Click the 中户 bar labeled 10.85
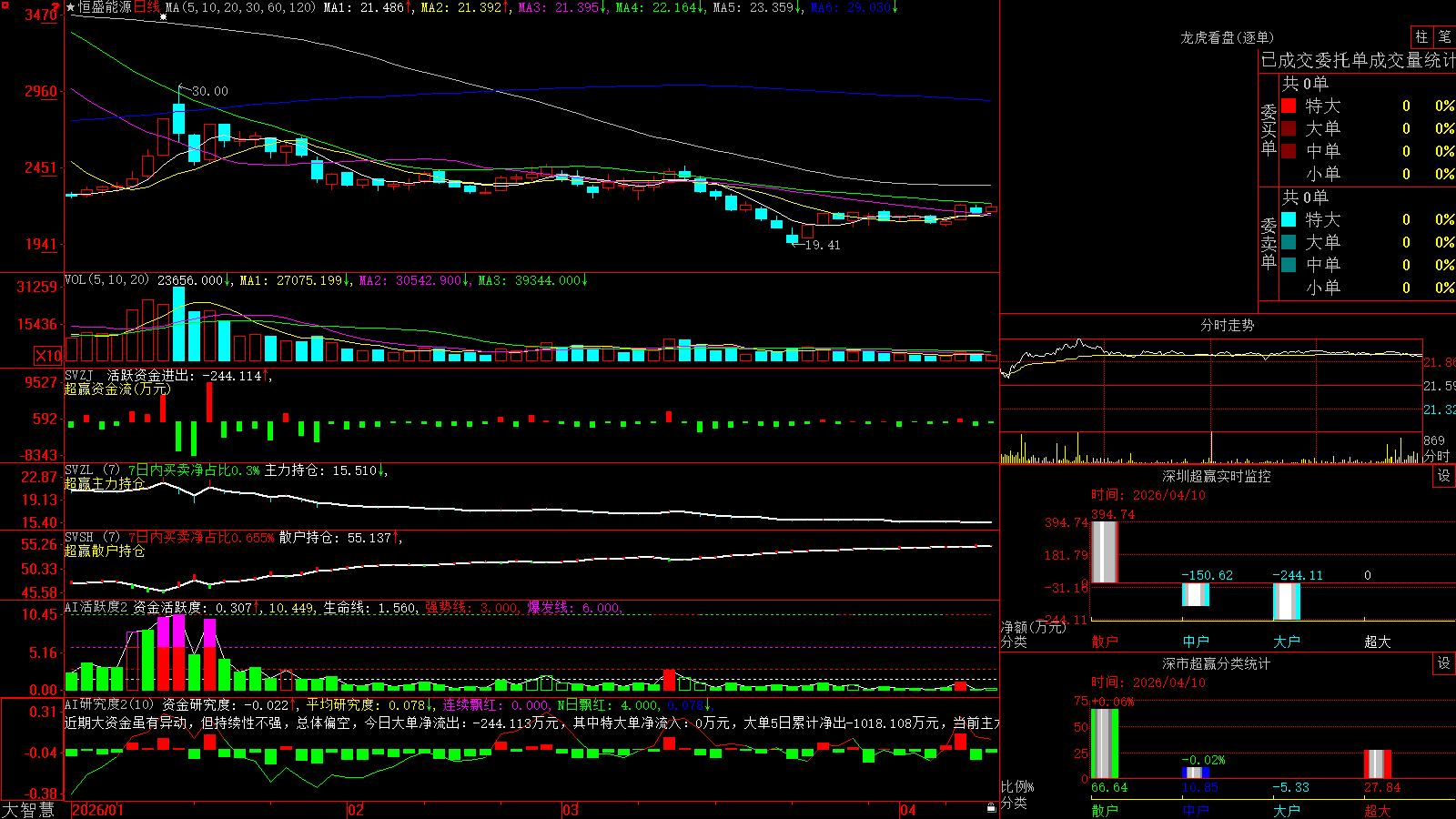1456x819 pixels. [x=1196, y=773]
